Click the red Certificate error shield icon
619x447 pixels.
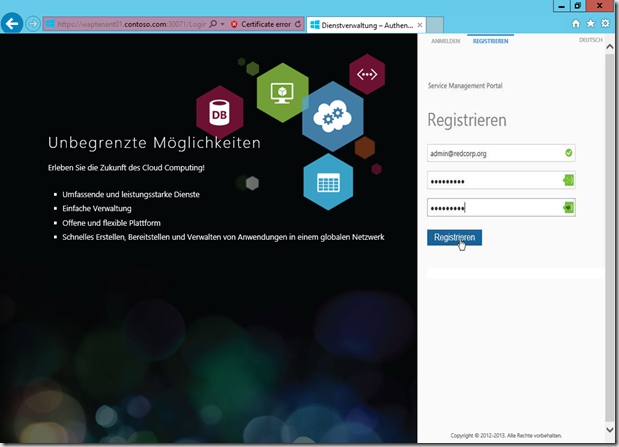click(234, 24)
